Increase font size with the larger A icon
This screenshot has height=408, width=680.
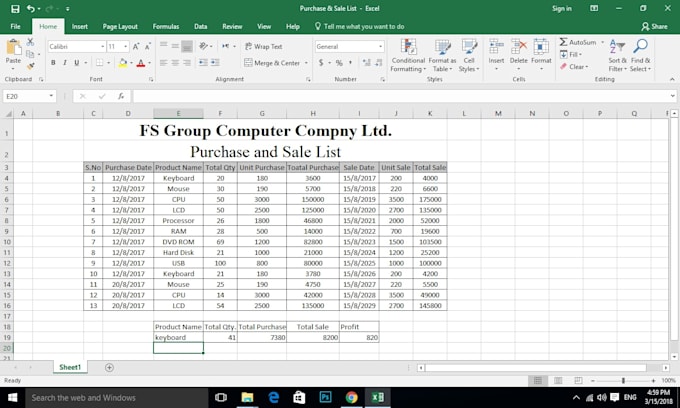(x=136, y=46)
